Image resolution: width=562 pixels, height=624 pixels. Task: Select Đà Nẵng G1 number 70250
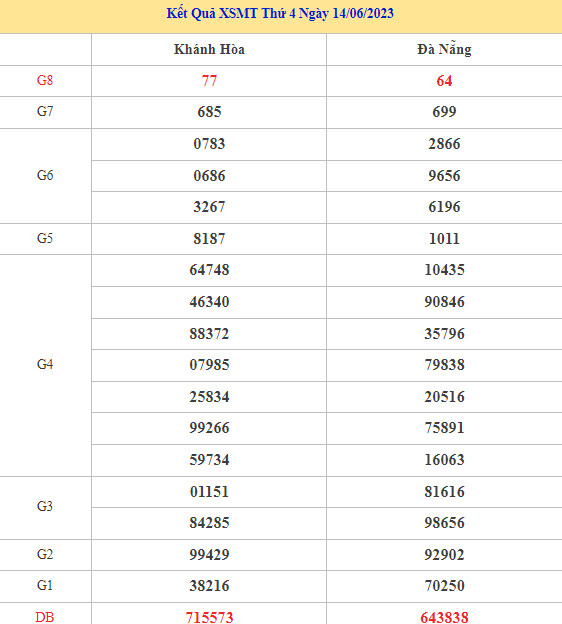pos(444,586)
